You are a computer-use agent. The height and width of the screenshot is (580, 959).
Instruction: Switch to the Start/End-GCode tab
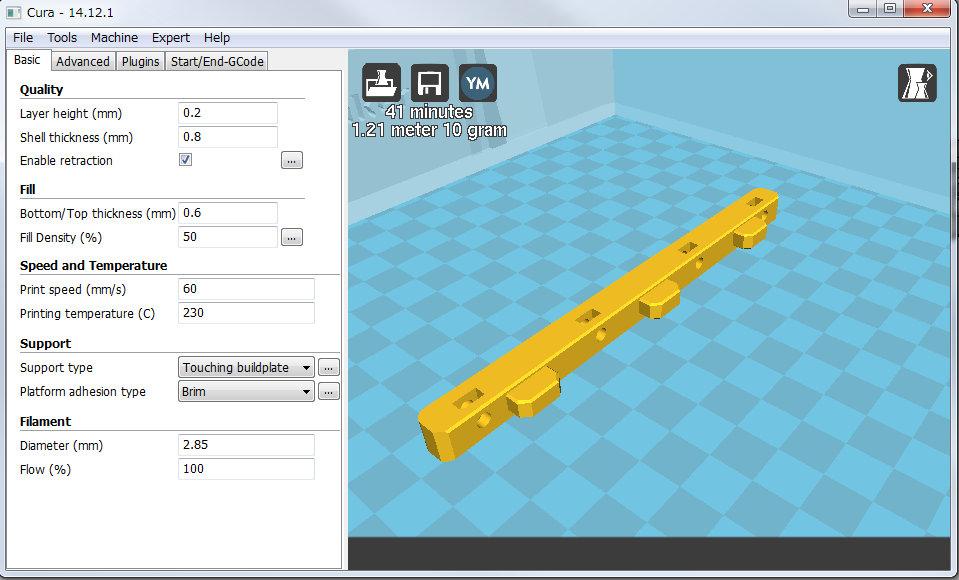217,61
